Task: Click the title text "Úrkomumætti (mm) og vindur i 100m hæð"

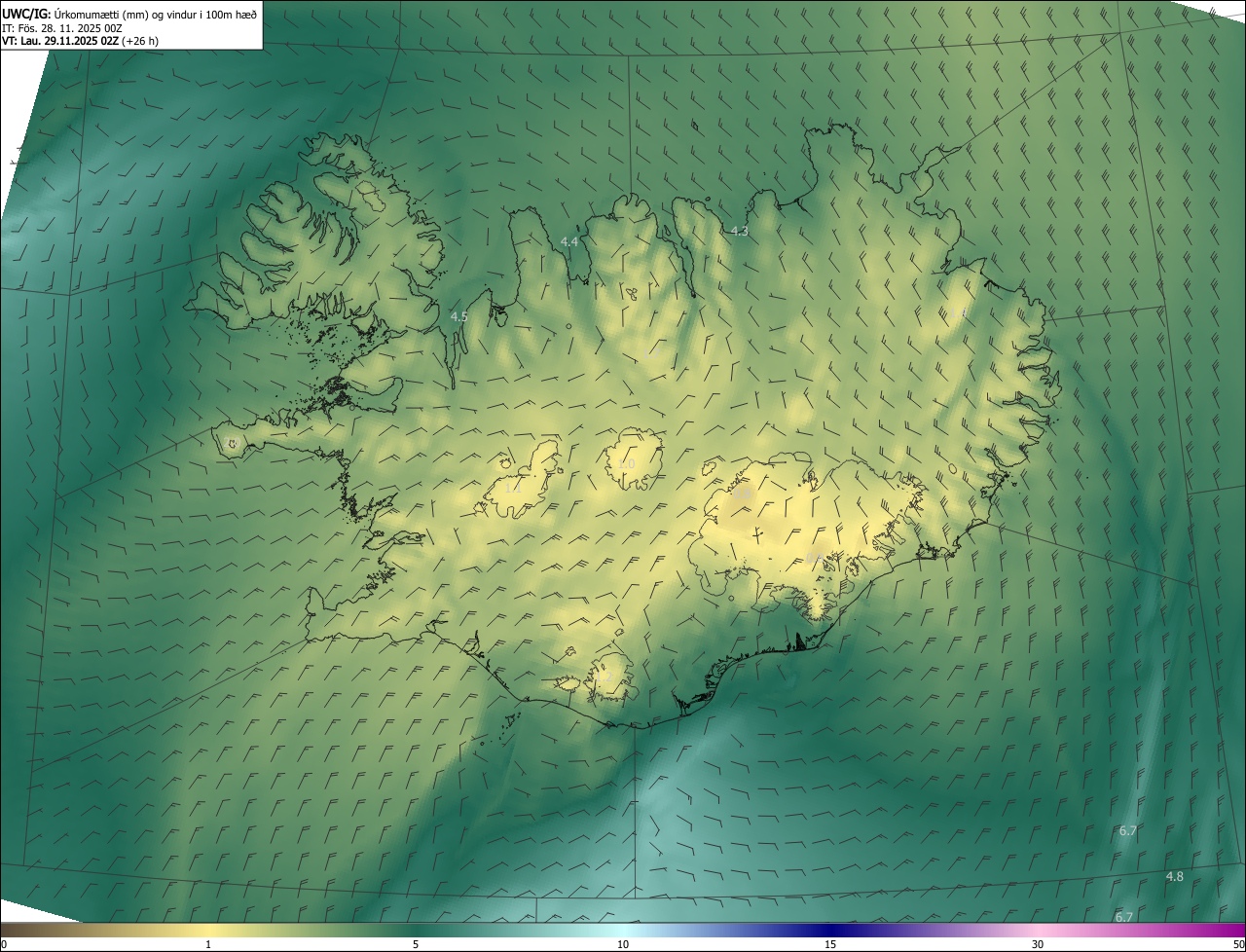Action: pos(156,14)
